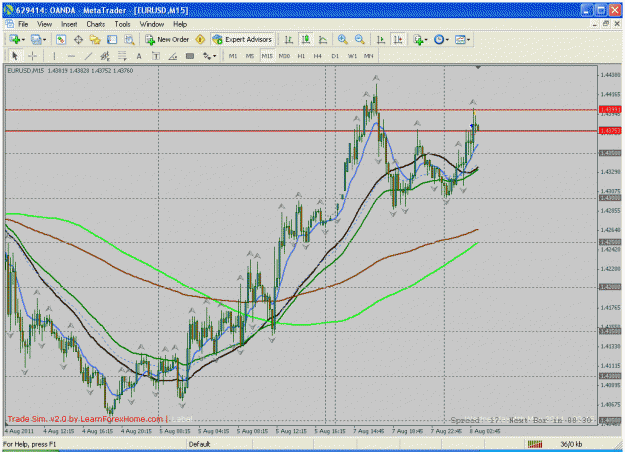
Task: Open the Templates icon
Action: click(x=460, y=39)
